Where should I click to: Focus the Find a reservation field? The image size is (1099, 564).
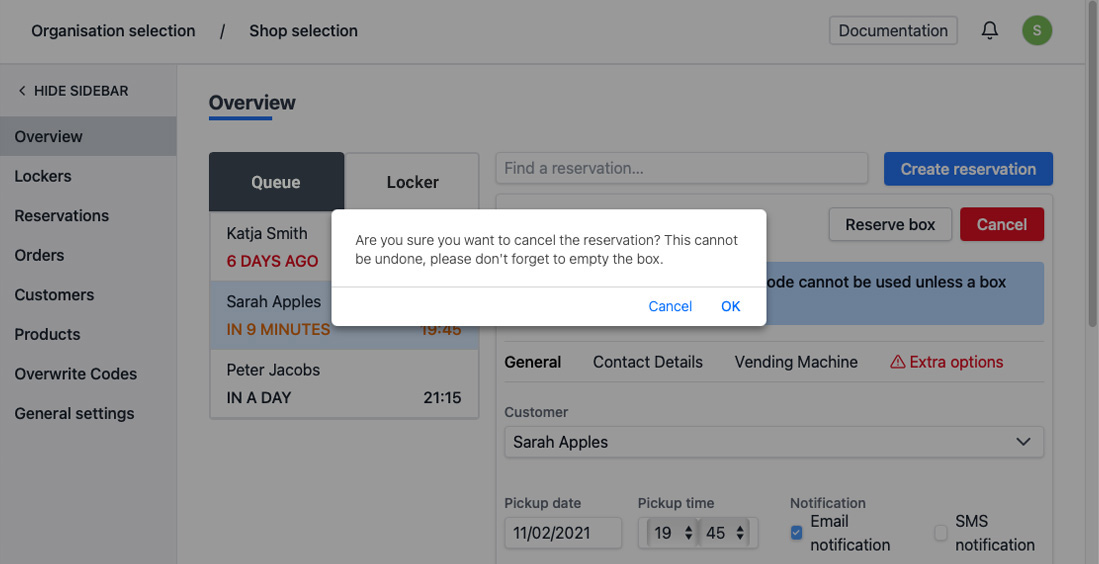point(681,168)
